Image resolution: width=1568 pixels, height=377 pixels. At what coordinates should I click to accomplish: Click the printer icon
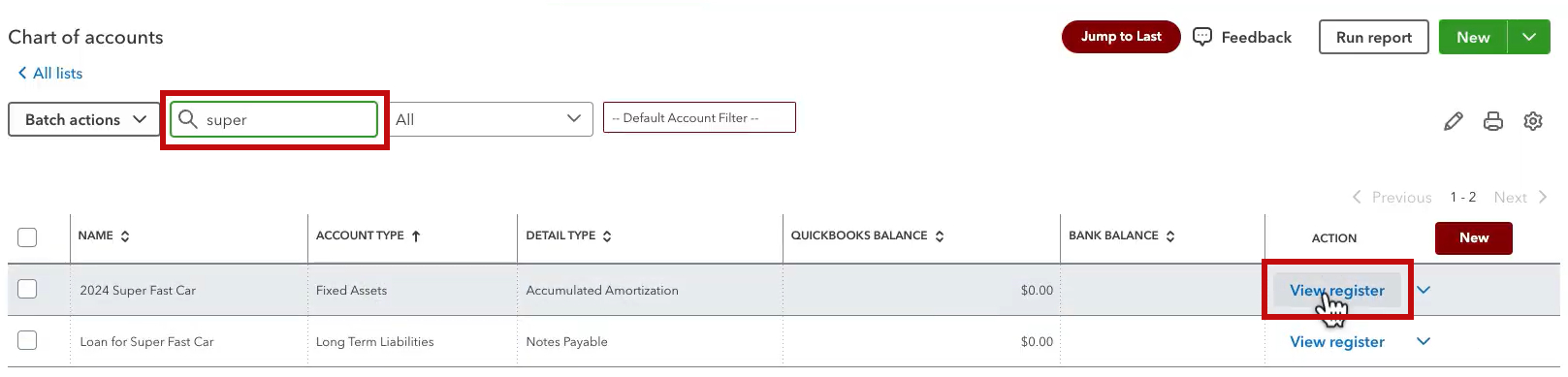click(1493, 121)
